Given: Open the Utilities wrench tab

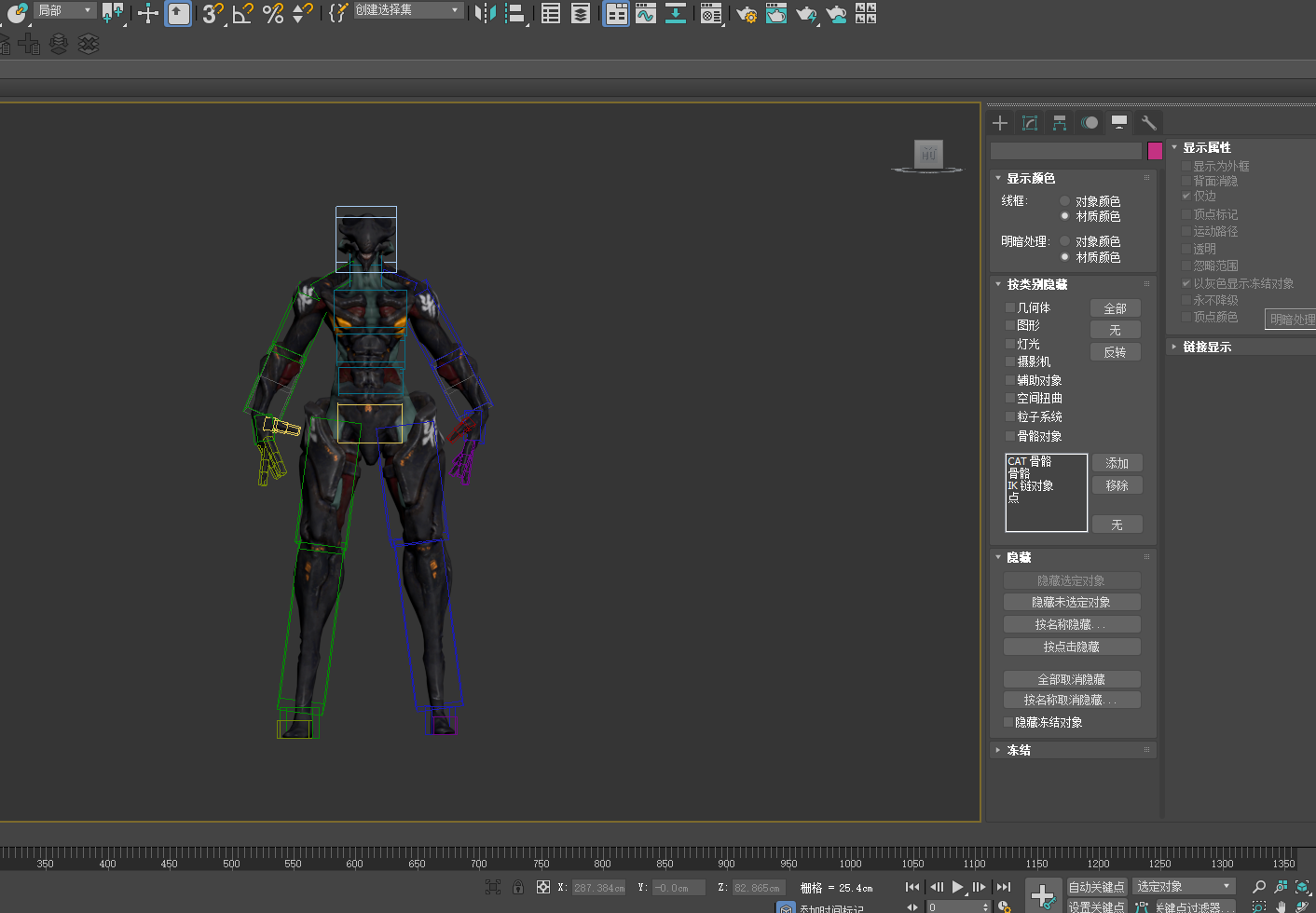Looking at the screenshot, I should pyautogui.click(x=1148, y=123).
